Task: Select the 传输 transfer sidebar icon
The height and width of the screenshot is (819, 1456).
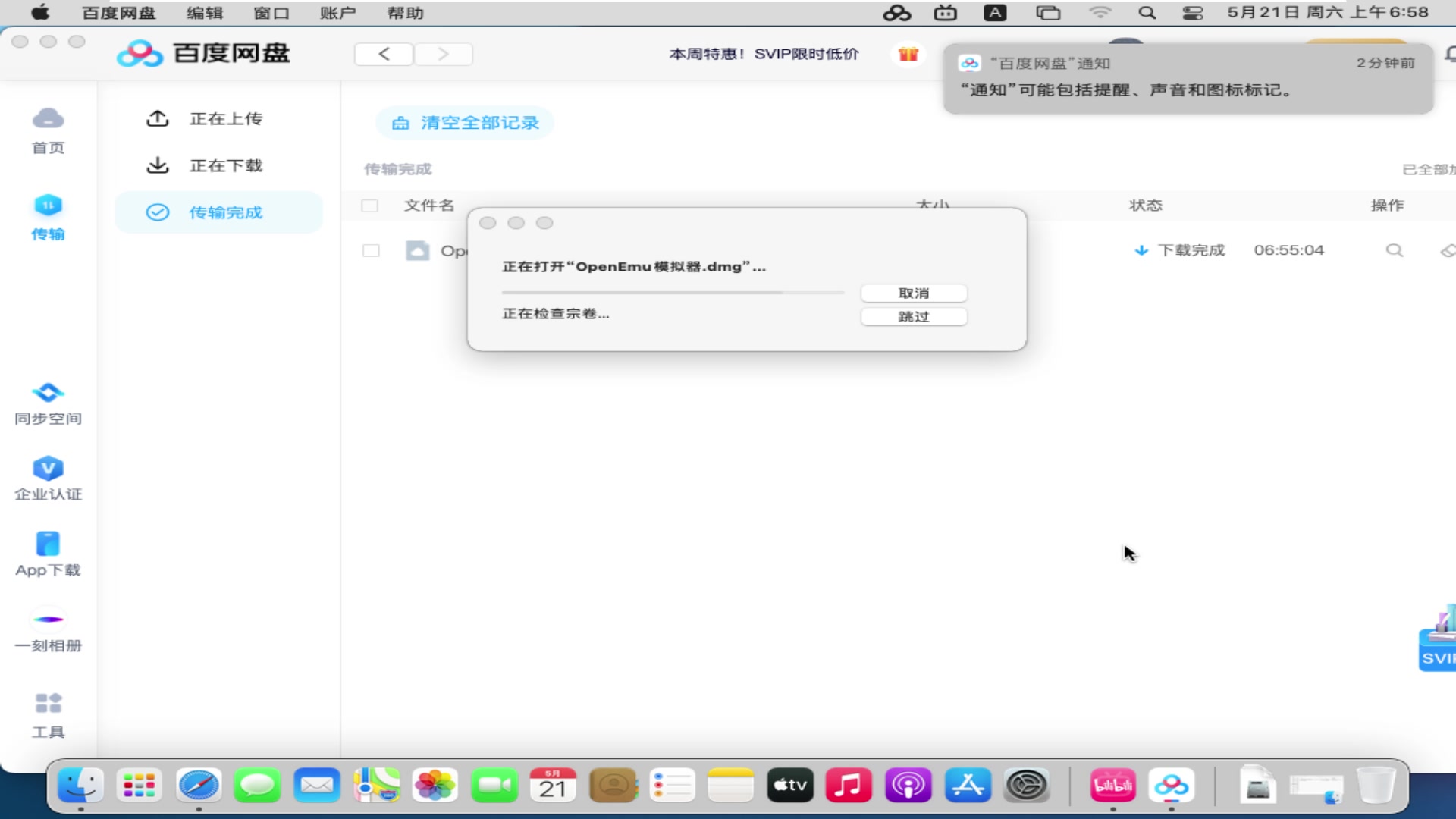Action: [x=48, y=218]
